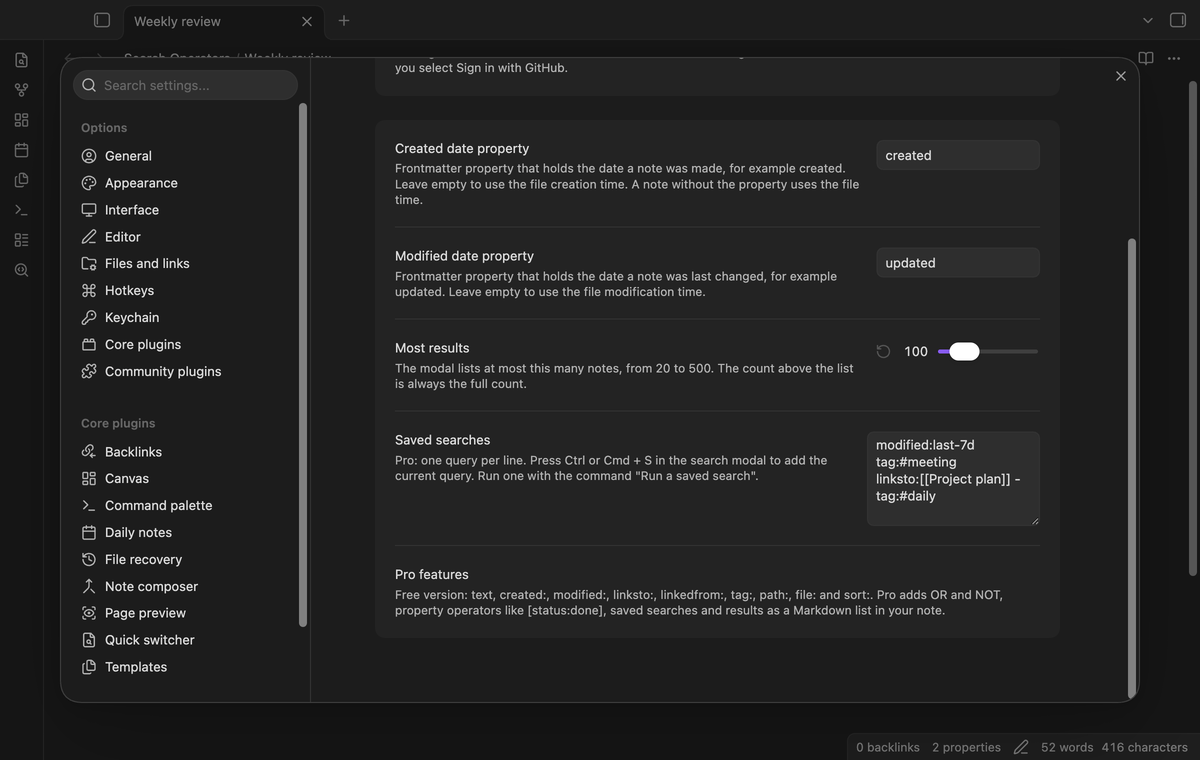
Task: Toggle left sidebar with top-left panel icon
Action: point(101,20)
